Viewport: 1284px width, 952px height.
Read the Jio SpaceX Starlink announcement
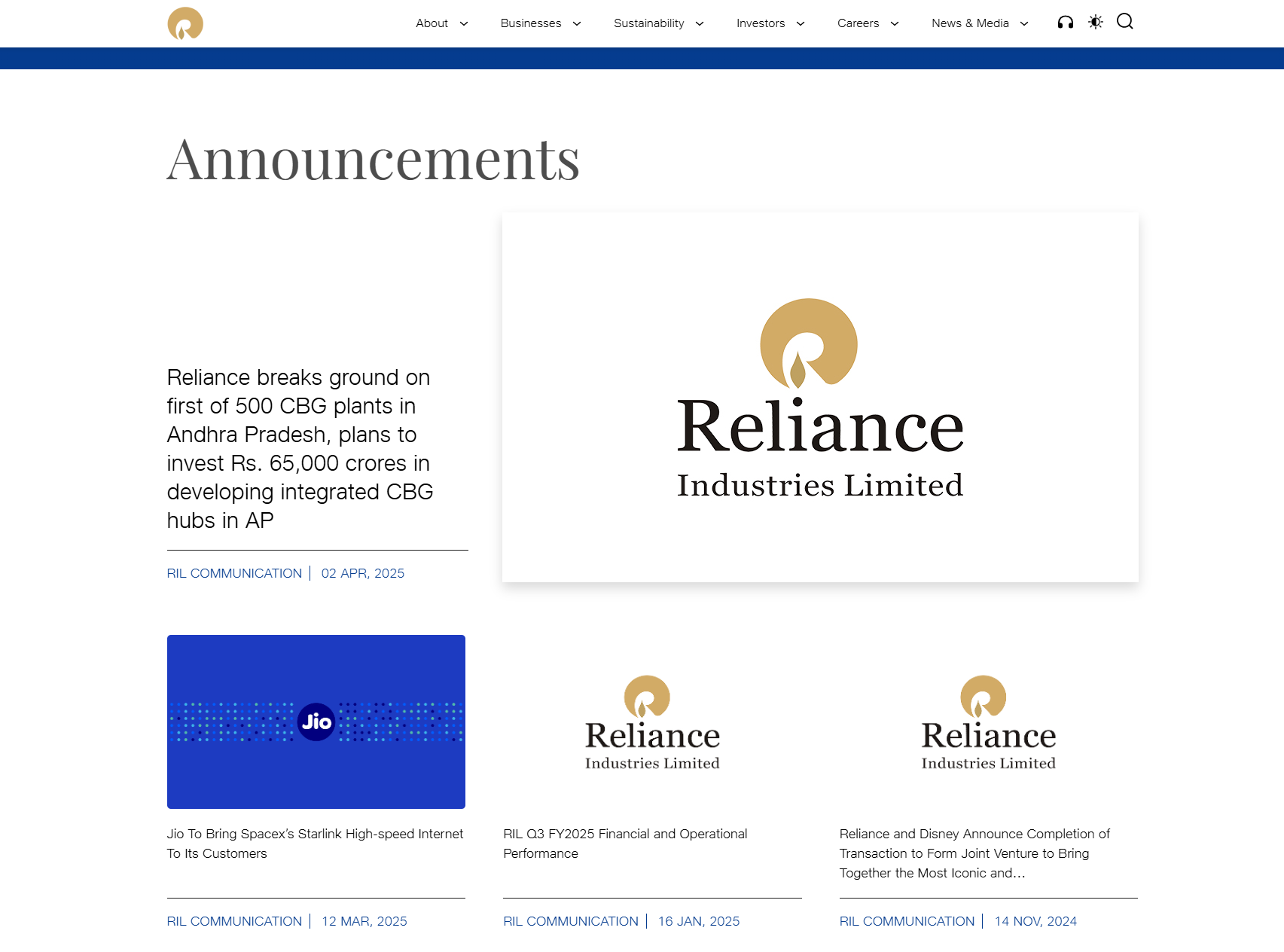[315, 844]
